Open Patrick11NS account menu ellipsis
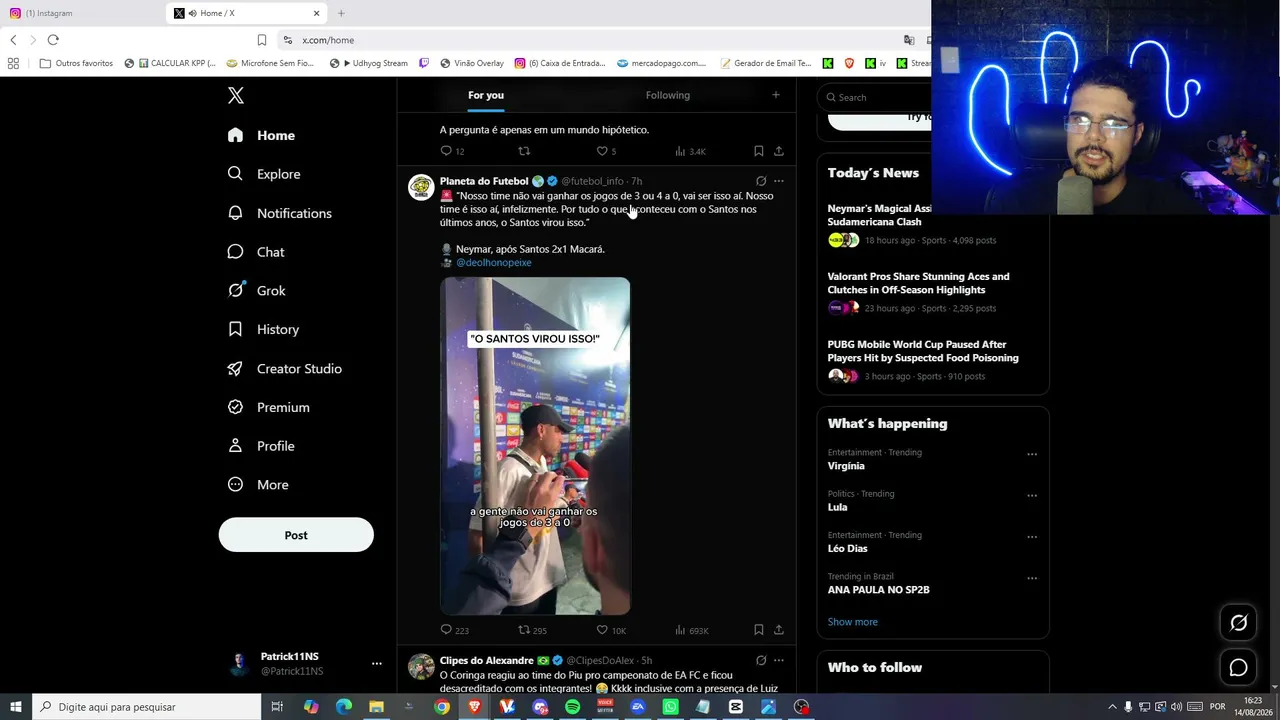This screenshot has width=1280, height=720. pos(377,663)
